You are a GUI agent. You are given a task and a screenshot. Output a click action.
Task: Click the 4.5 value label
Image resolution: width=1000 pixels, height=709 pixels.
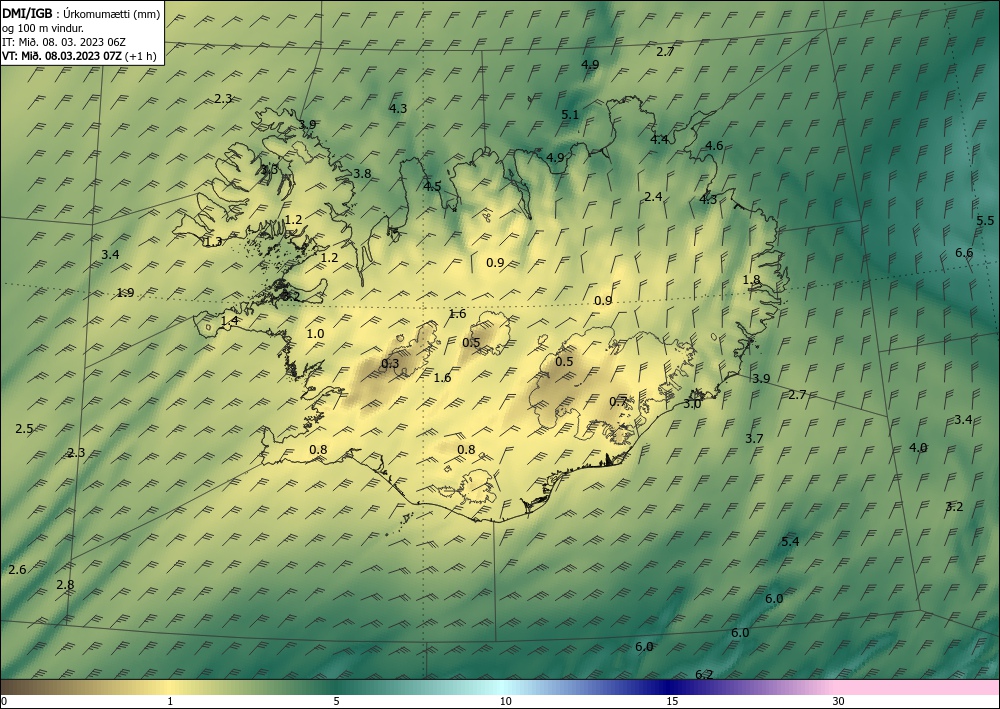(432, 186)
